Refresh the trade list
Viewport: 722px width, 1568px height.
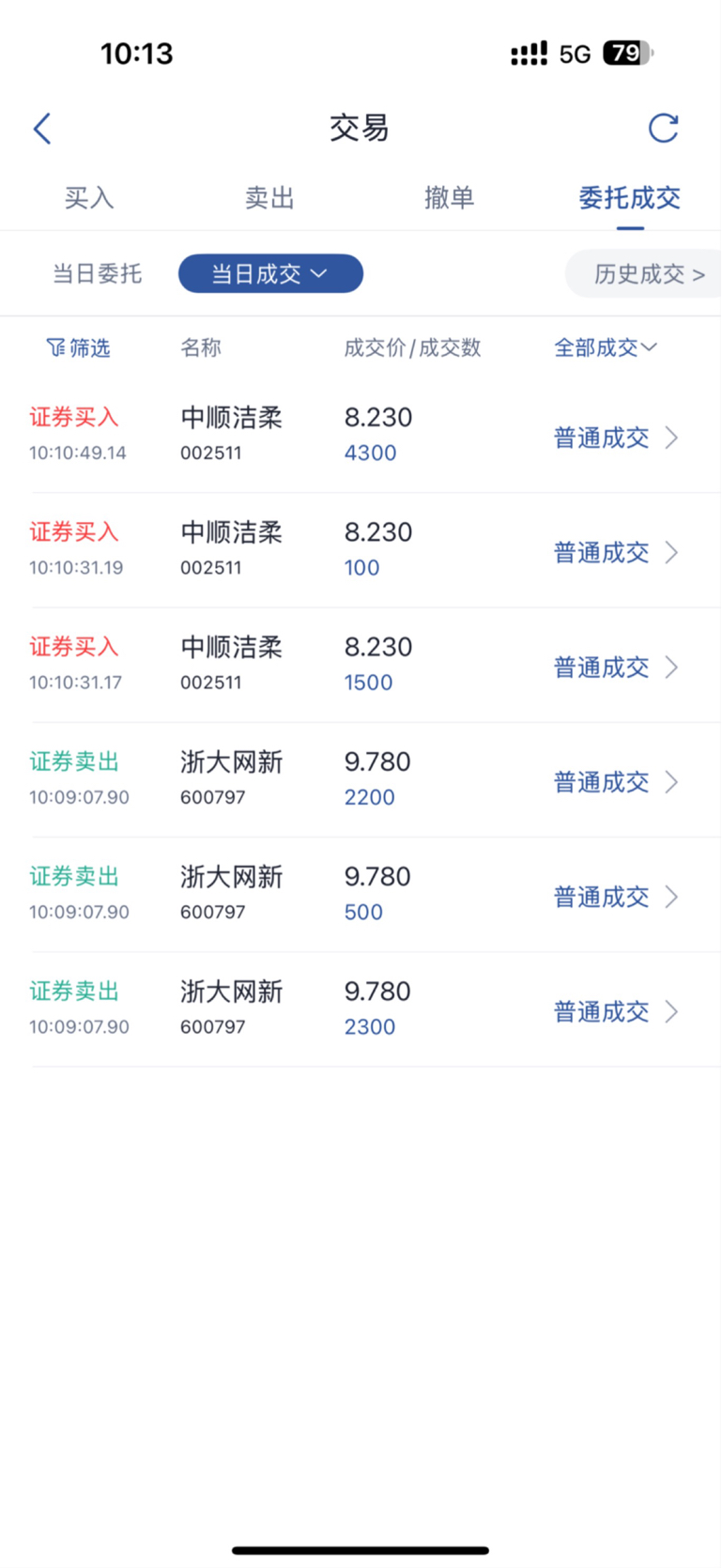664,128
